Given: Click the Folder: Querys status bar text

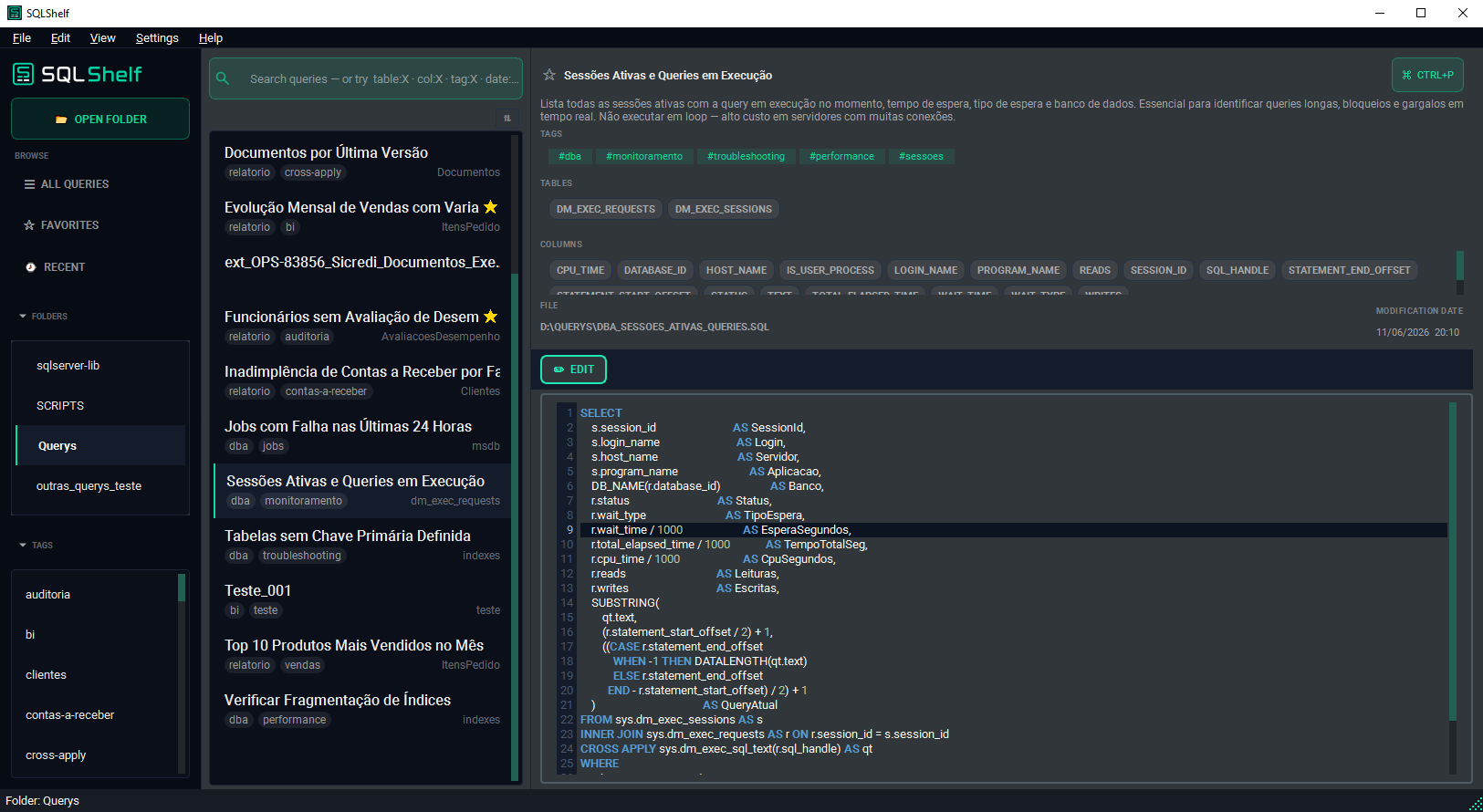Looking at the screenshot, I should [x=42, y=801].
